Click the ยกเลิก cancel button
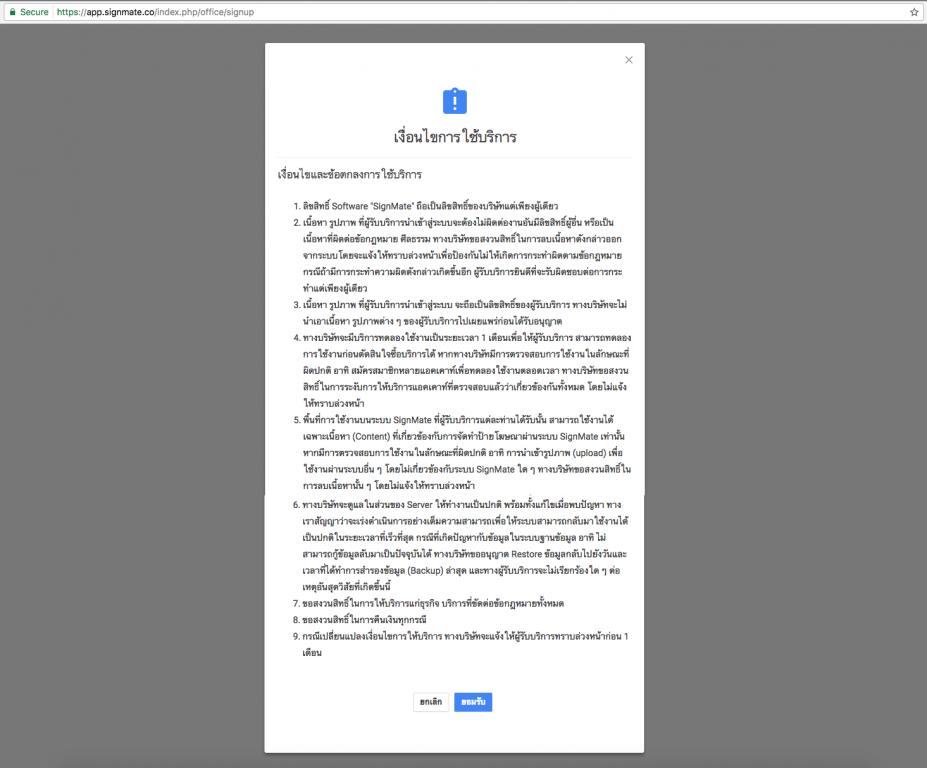Image resolution: width=927 pixels, height=768 pixels. [x=431, y=702]
